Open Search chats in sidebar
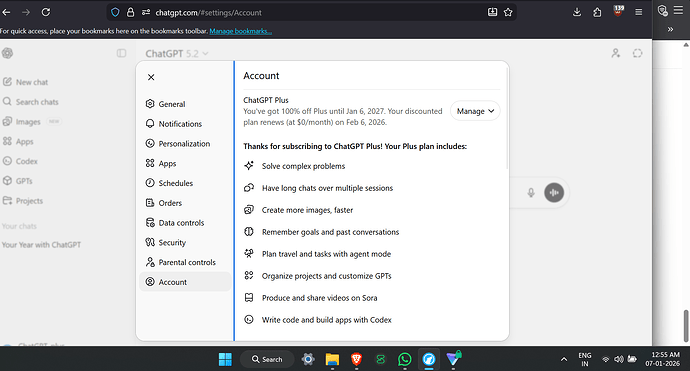This screenshot has width=690, height=371. point(30,102)
